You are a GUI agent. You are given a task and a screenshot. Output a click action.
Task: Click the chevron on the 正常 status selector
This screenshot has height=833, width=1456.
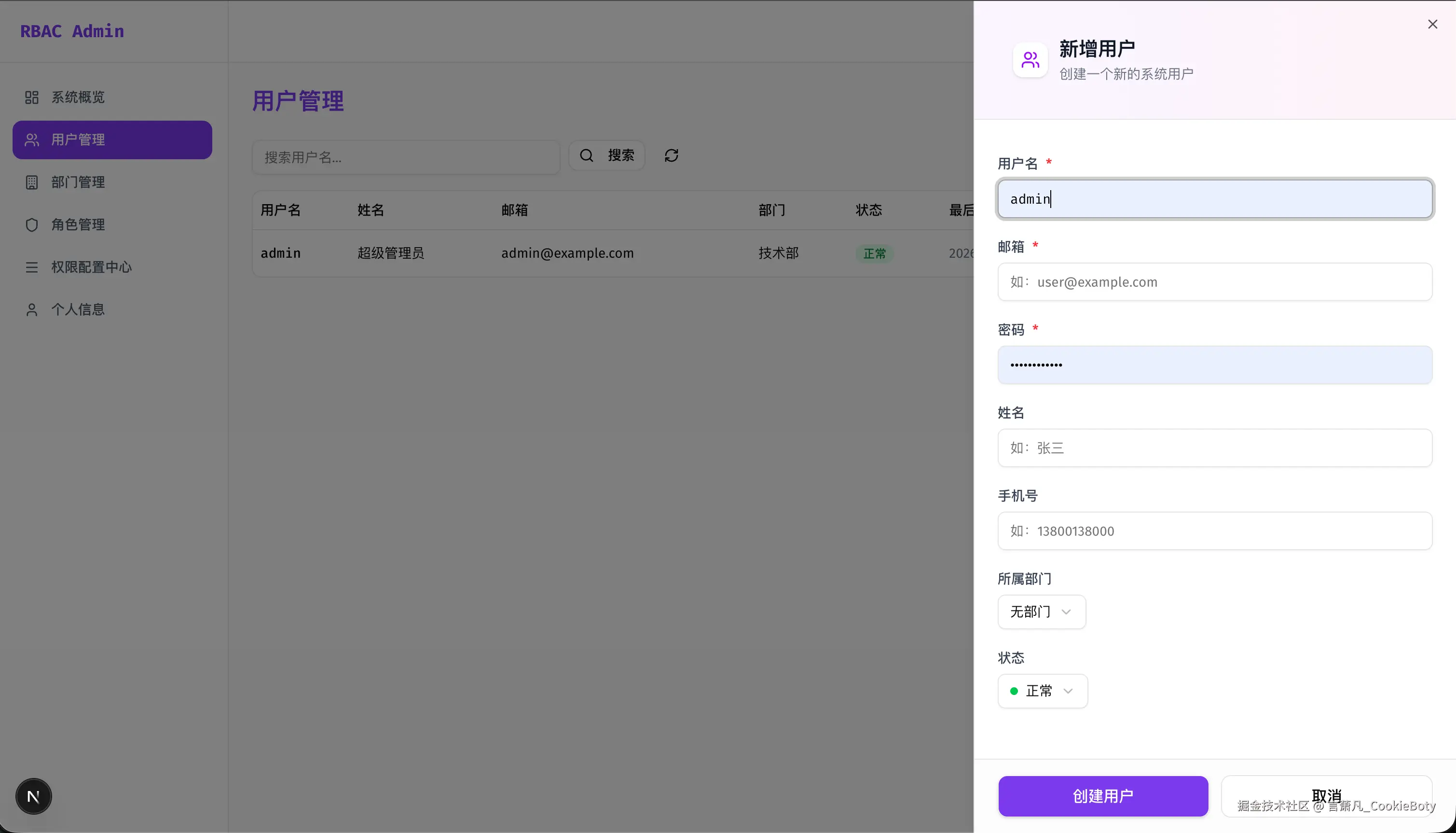[x=1067, y=691]
